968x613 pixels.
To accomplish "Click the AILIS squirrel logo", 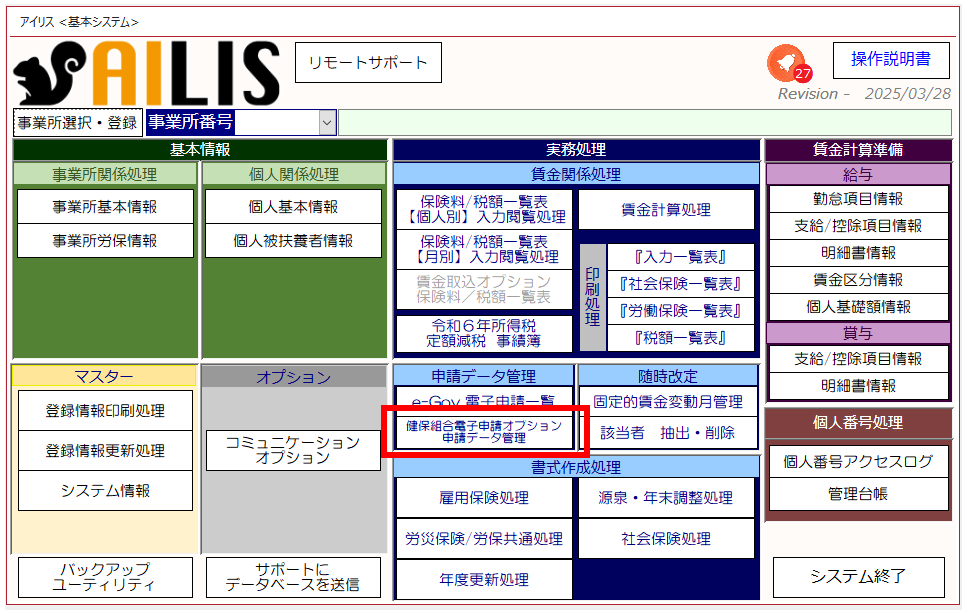I will 146,73.
